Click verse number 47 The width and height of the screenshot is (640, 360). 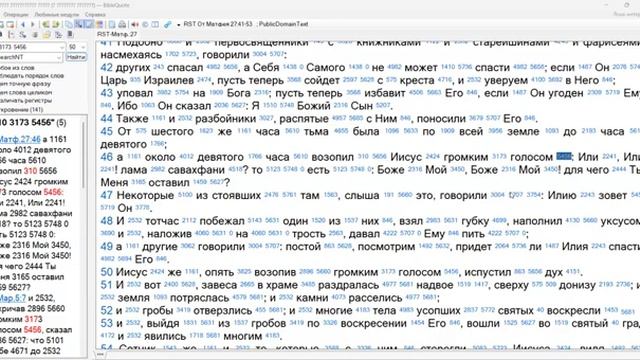[x=106, y=195]
